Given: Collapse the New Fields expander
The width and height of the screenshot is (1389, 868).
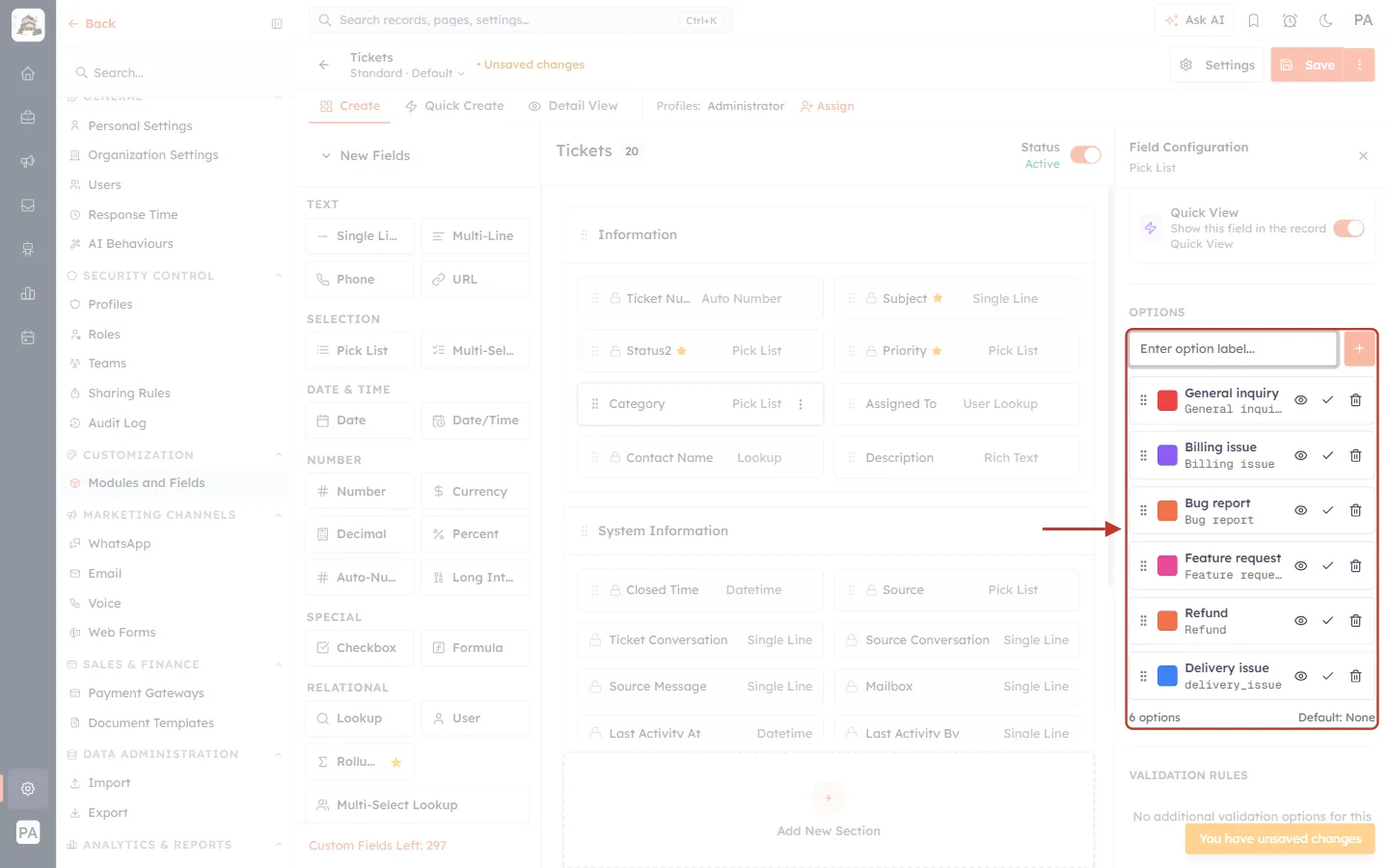Looking at the screenshot, I should pyautogui.click(x=326, y=155).
